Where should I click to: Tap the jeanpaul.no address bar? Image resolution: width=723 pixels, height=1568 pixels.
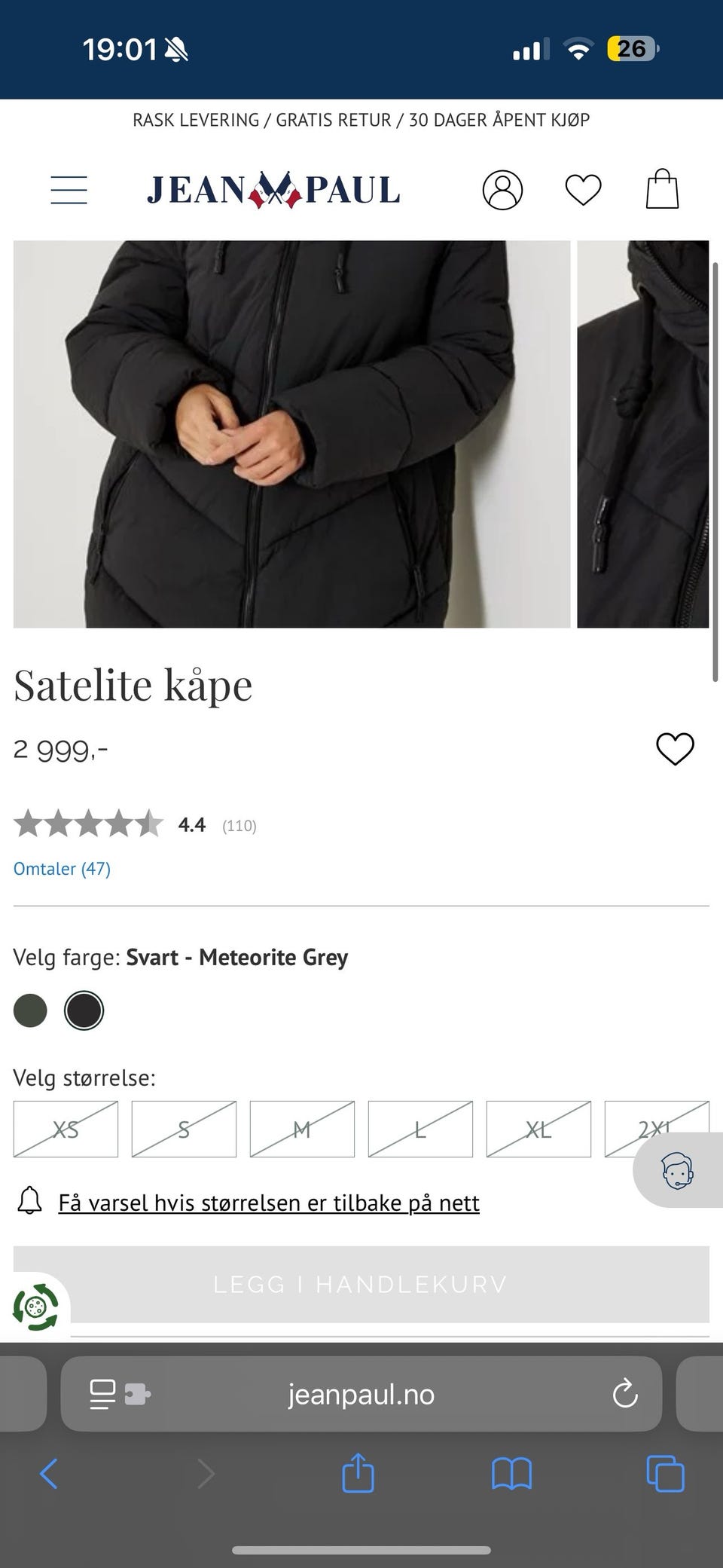point(361,1394)
